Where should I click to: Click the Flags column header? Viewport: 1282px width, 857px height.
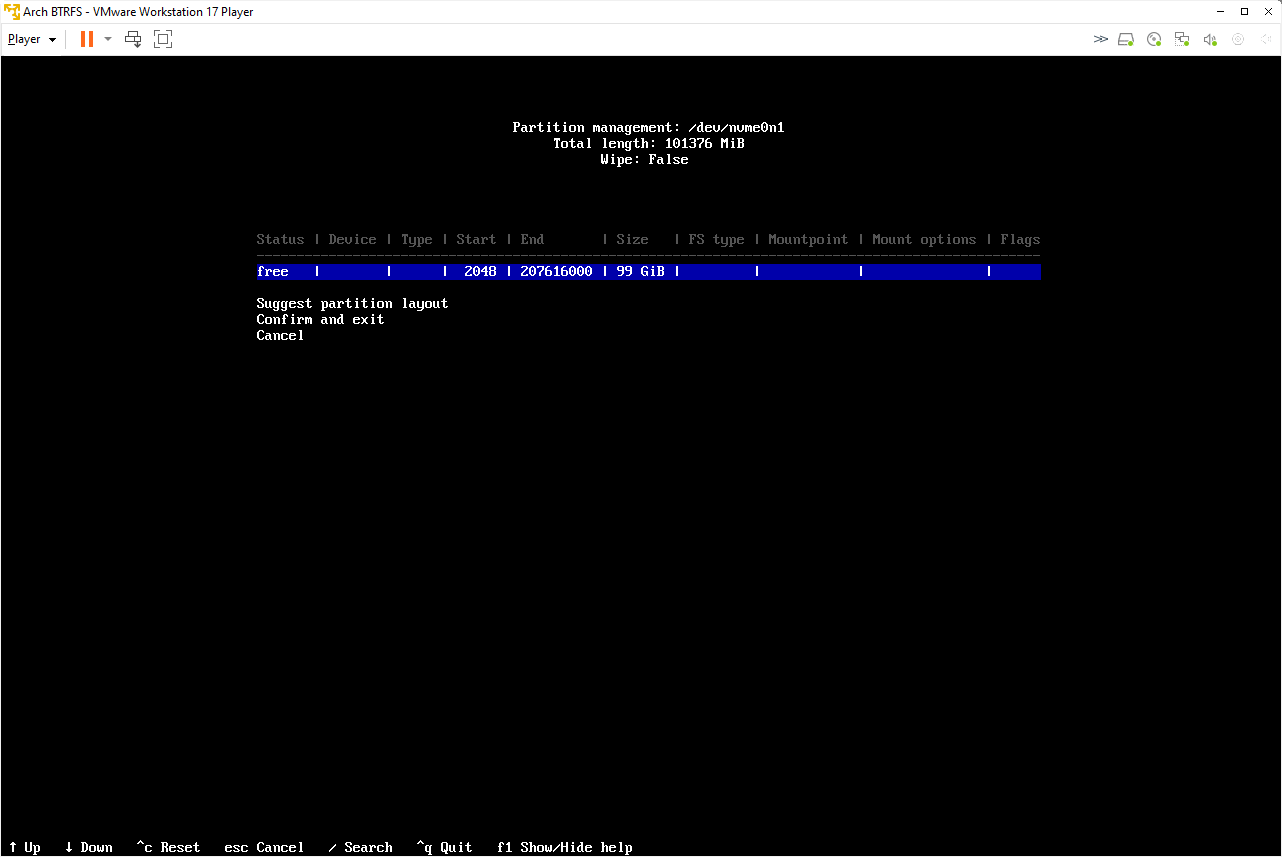(1020, 239)
